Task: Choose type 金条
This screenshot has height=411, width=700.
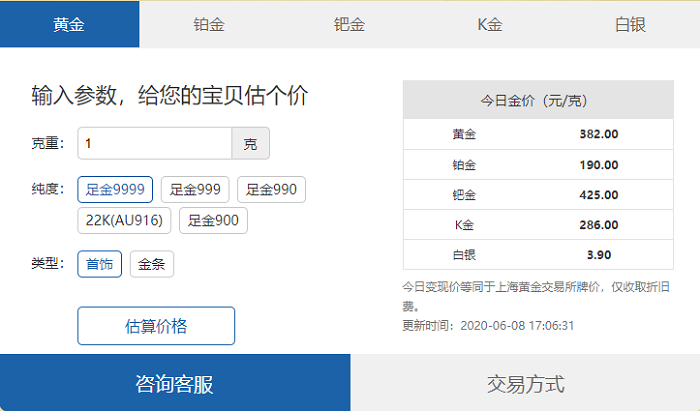Action: pyautogui.click(x=152, y=264)
